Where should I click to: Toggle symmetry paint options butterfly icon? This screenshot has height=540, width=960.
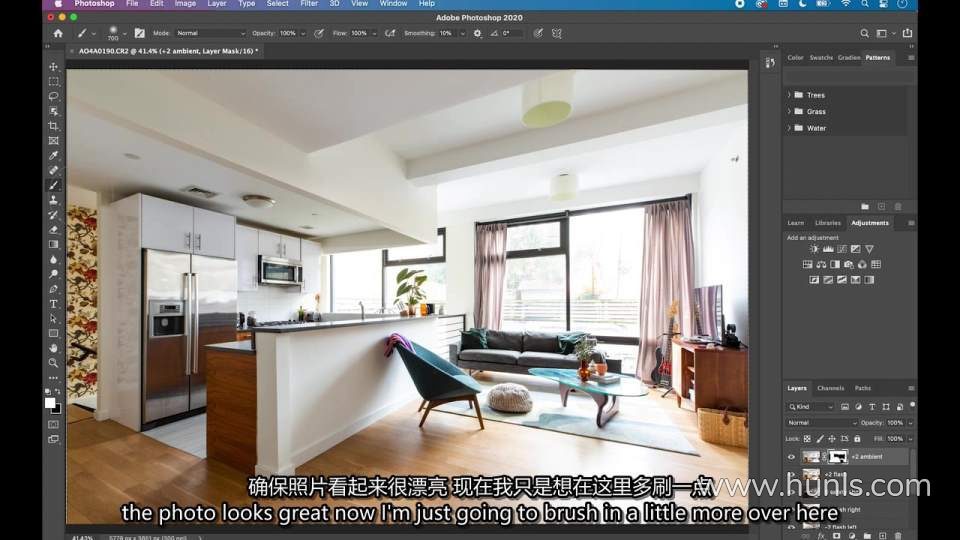[x=557, y=34]
